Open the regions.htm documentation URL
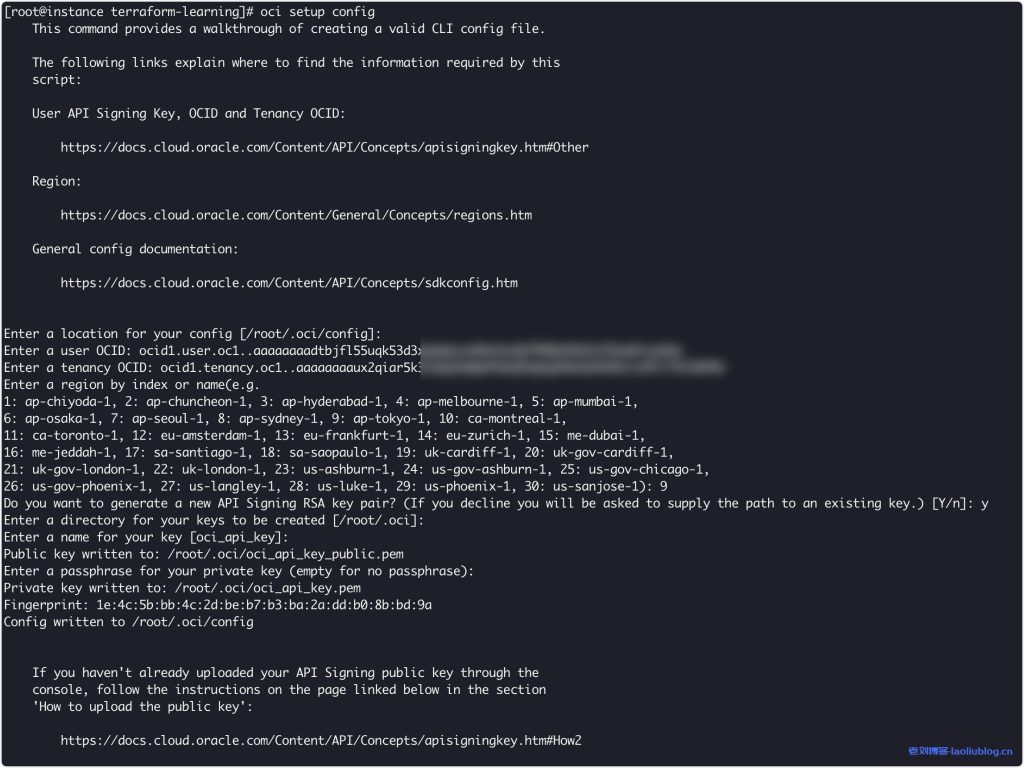This screenshot has height=768, width=1024. coord(296,215)
